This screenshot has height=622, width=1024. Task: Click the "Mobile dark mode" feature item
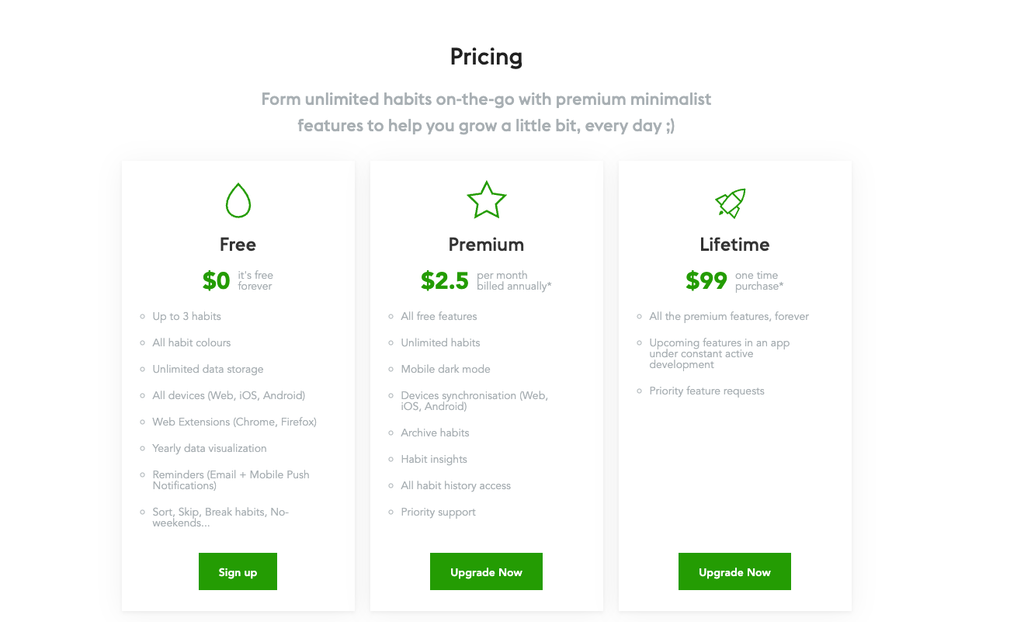[445, 369]
